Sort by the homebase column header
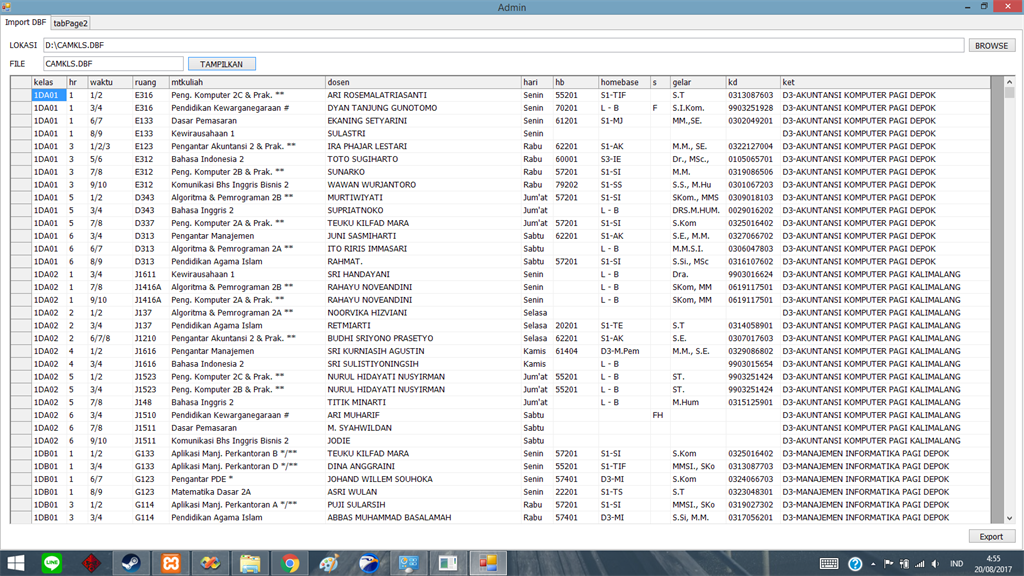Viewport: 1024px width, 576px height. 624,82
